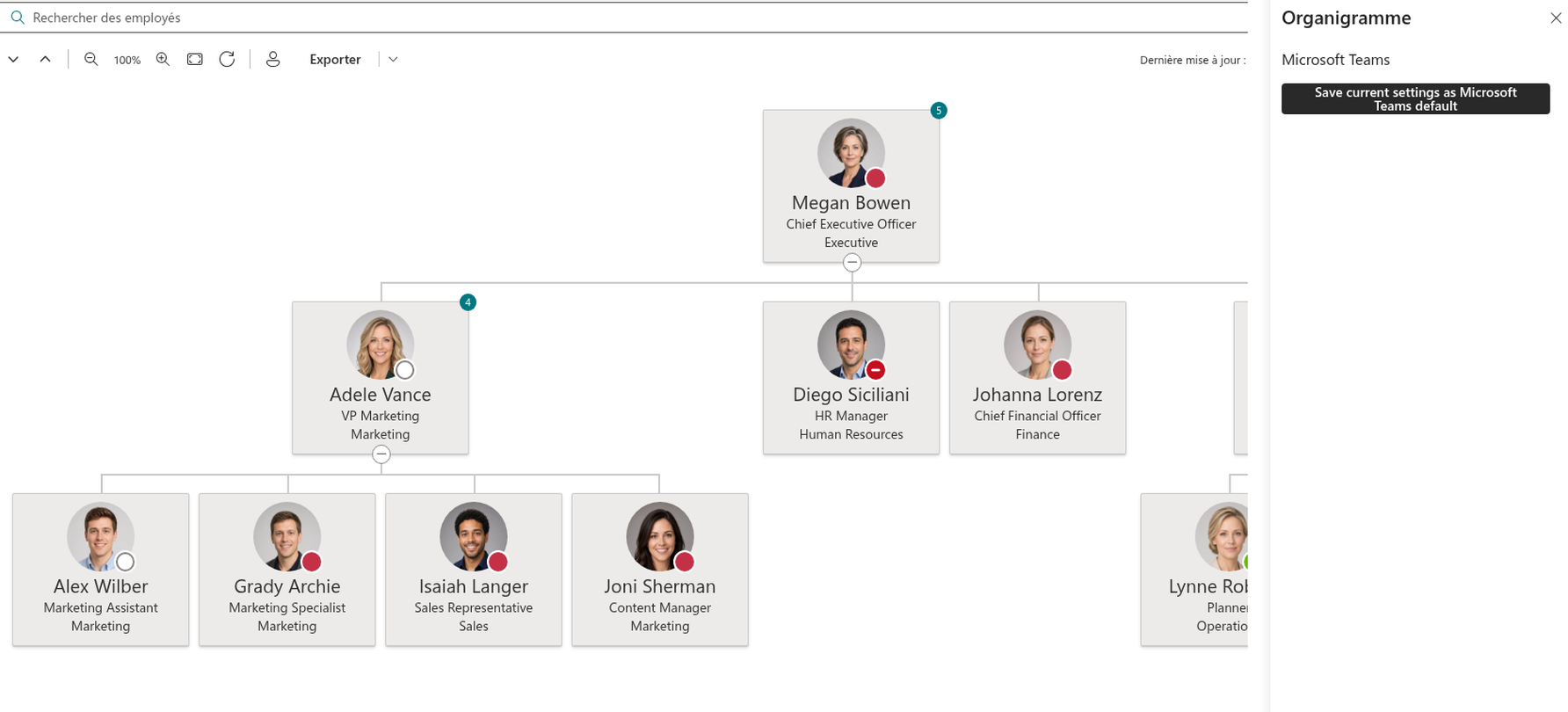Click the HR Manager title text

coord(851,416)
